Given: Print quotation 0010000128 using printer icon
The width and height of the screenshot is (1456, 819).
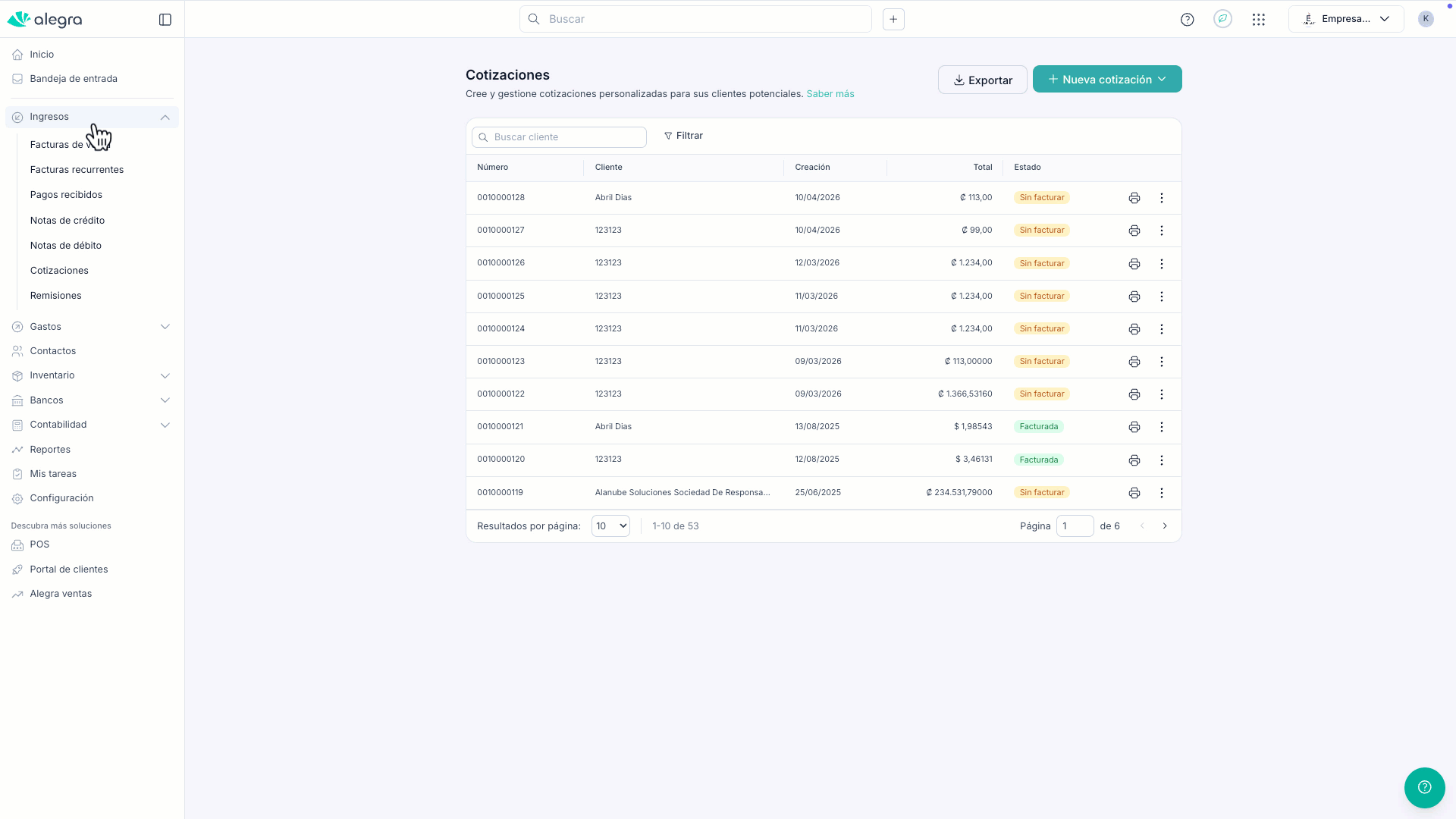Looking at the screenshot, I should [x=1134, y=198].
